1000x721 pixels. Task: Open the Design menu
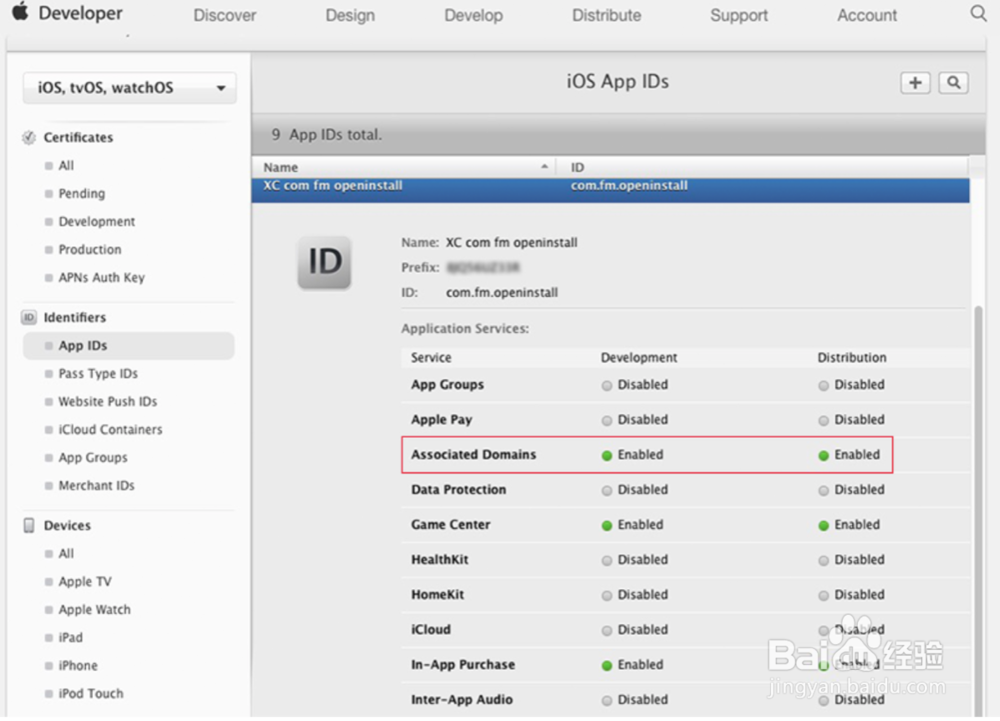[350, 15]
